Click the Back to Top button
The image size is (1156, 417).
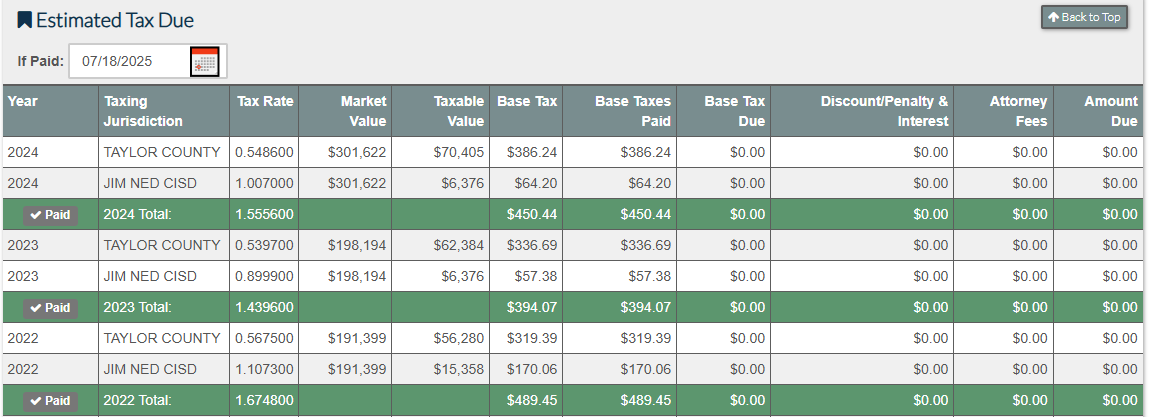pos(1084,17)
